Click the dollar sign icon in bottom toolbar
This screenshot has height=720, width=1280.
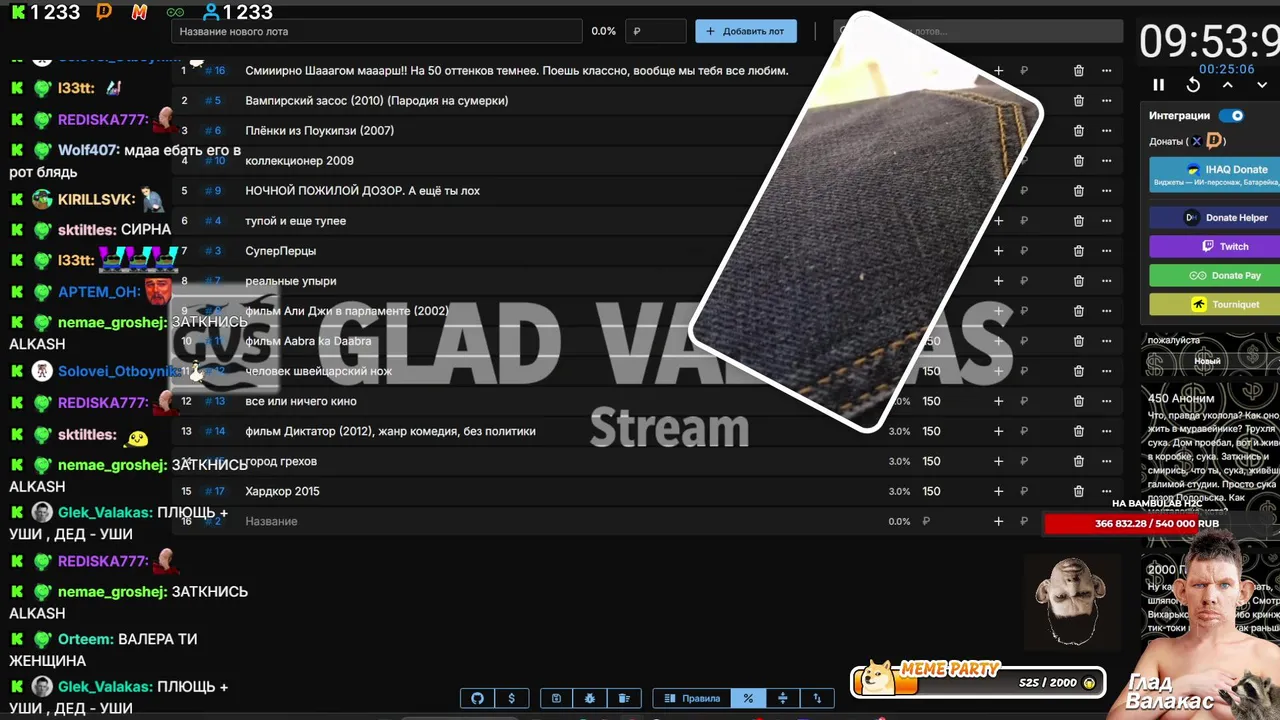512,698
